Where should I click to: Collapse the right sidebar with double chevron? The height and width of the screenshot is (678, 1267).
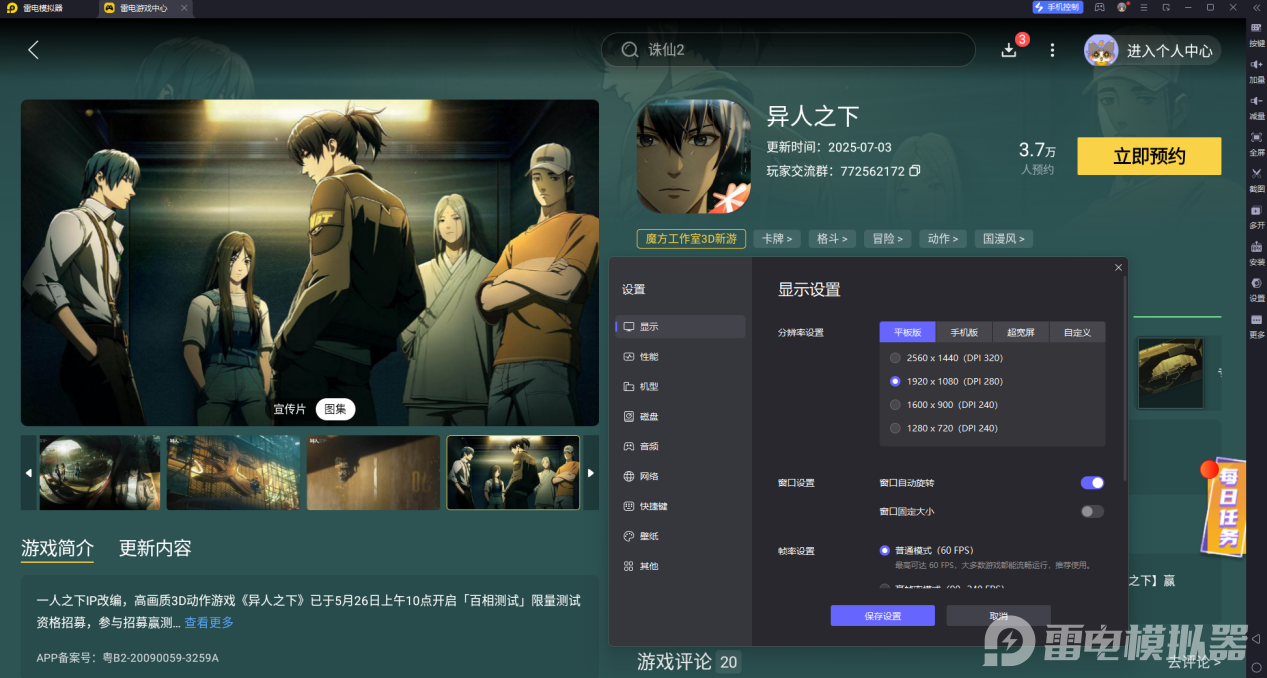[x=1256, y=7]
